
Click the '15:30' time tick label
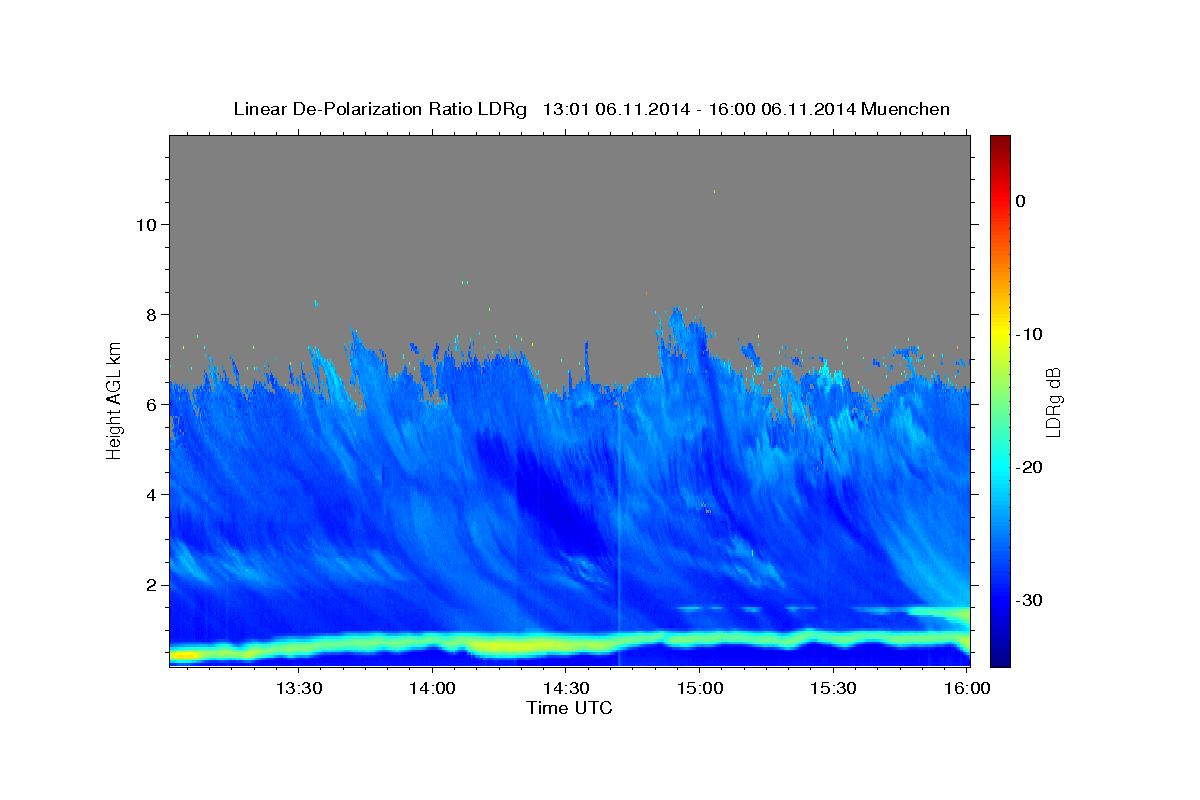(x=832, y=688)
